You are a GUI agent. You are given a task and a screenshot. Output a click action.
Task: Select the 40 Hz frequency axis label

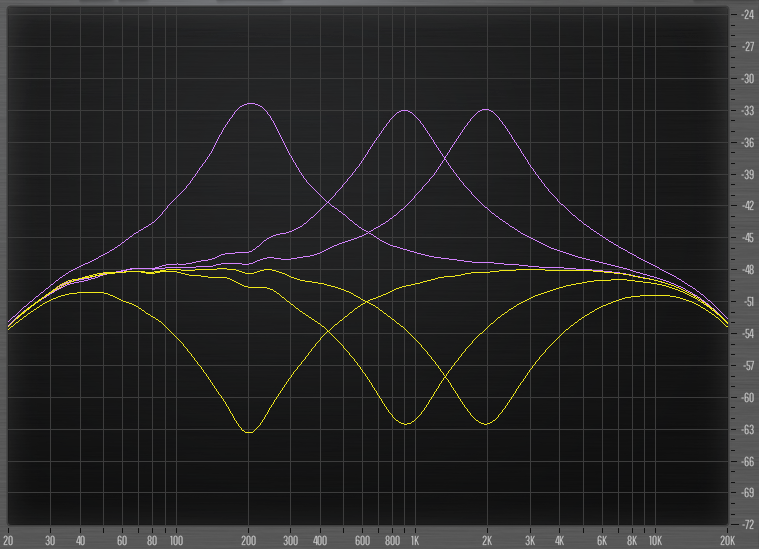point(80,541)
